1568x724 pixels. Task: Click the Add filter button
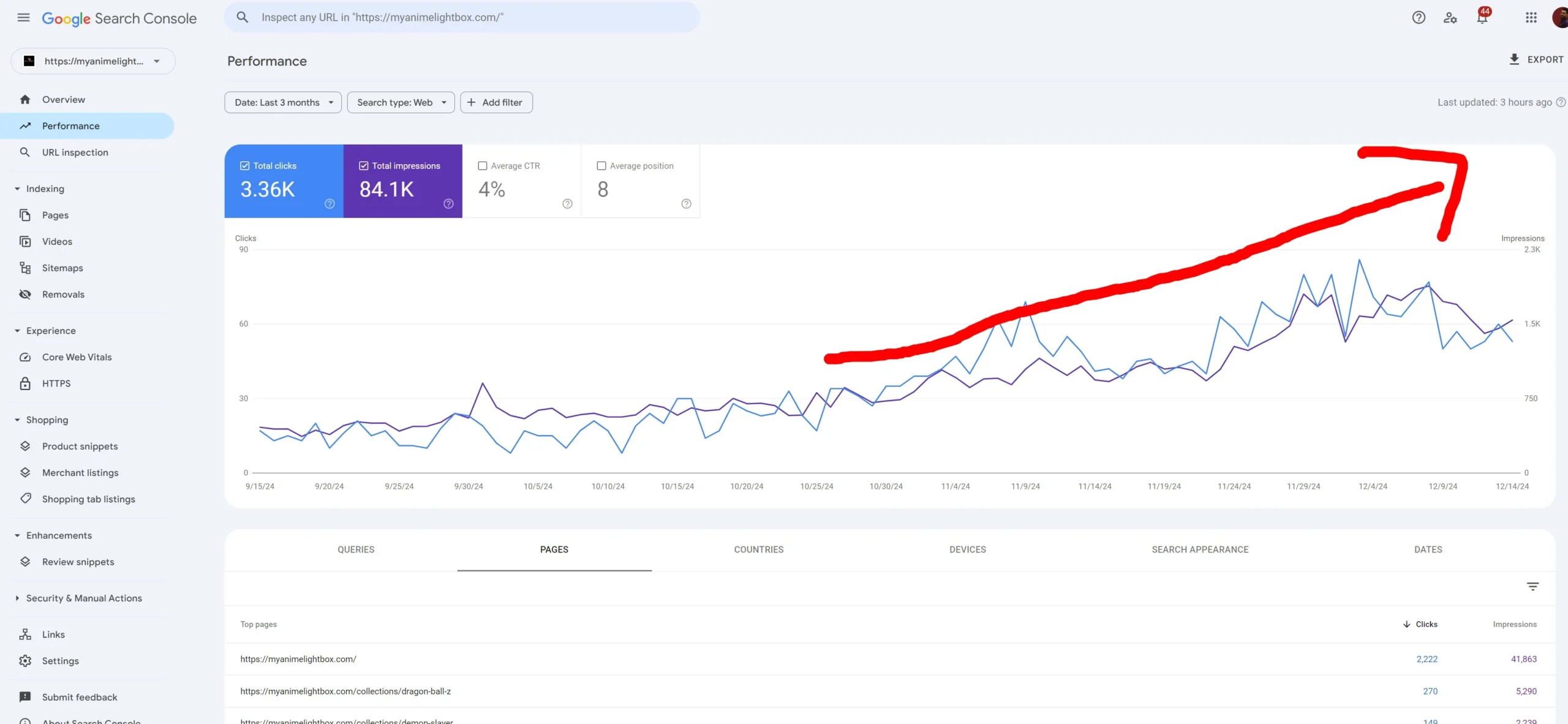[x=496, y=102]
